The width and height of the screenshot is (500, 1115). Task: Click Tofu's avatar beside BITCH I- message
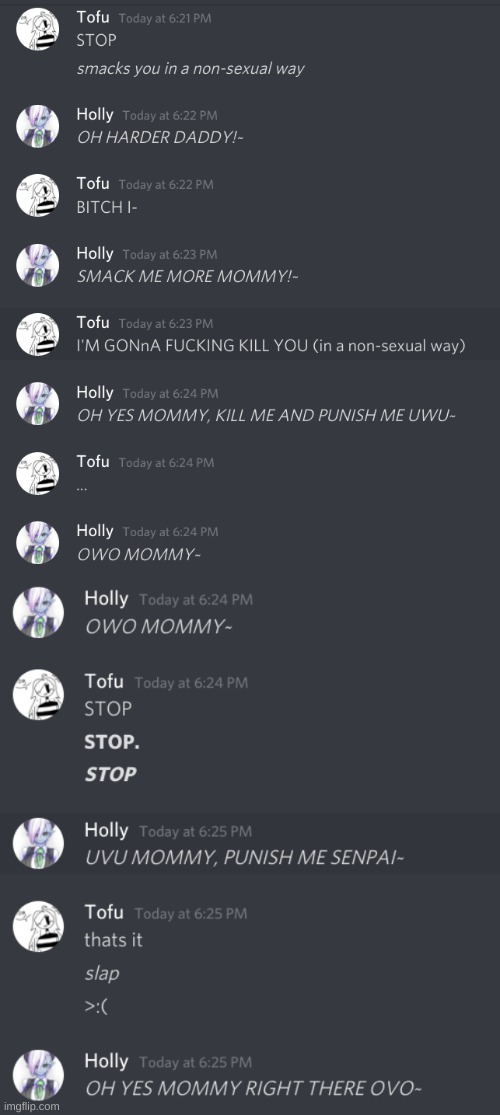pyautogui.click(x=38, y=195)
